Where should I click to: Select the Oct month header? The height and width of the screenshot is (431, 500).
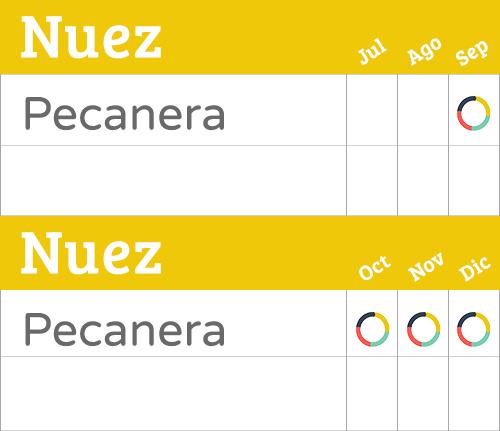(374, 268)
